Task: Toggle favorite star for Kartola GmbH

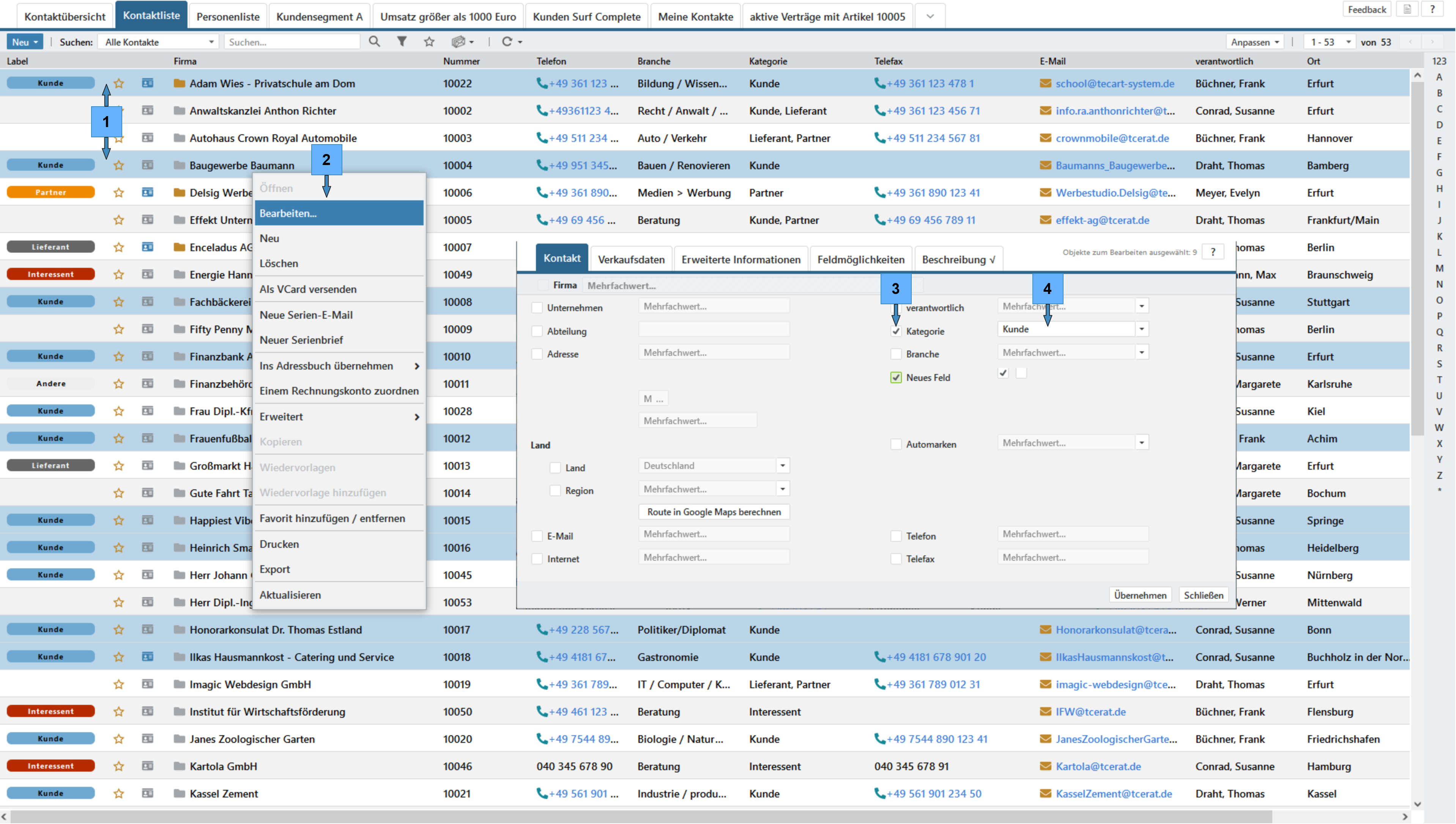Action: pos(118,766)
